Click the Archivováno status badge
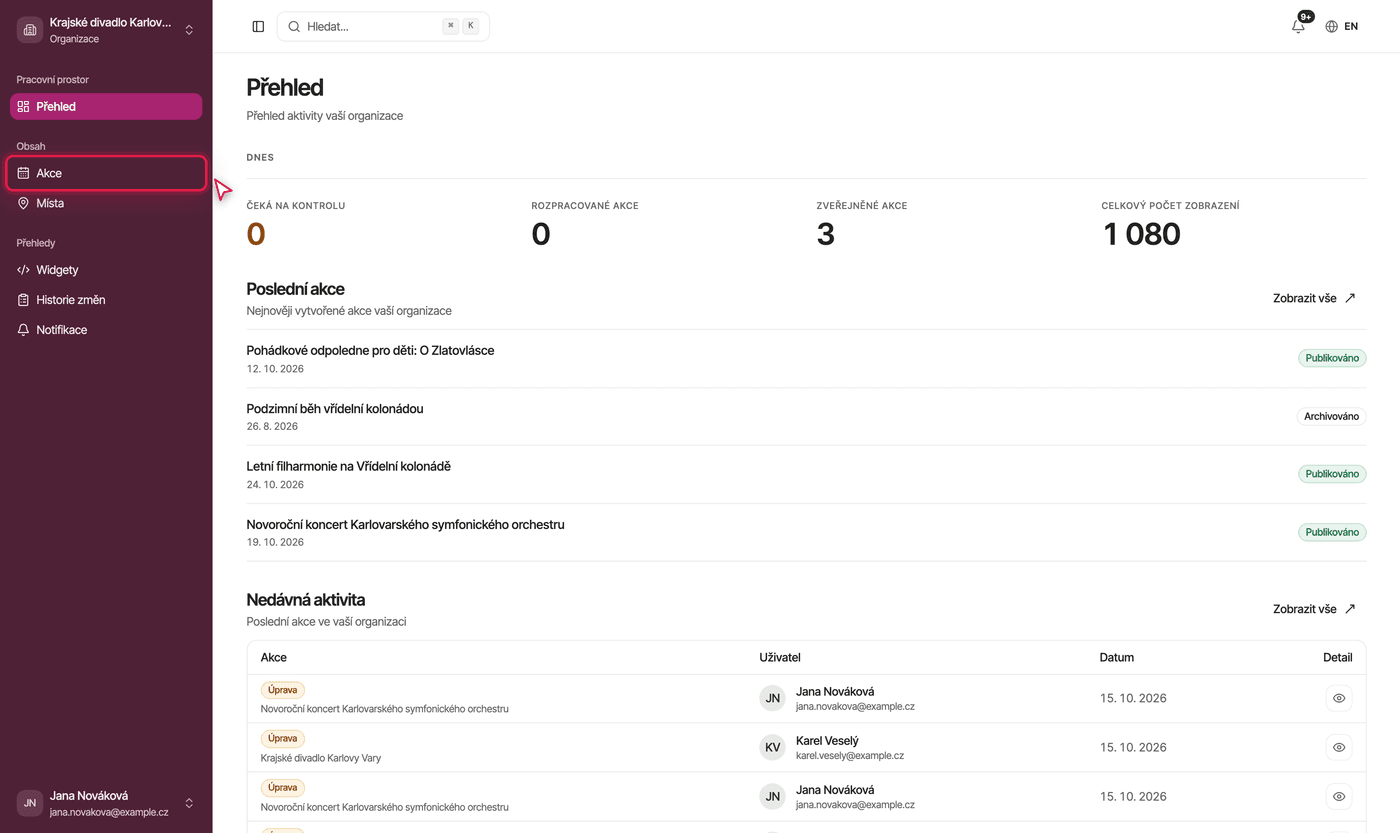This screenshot has width=1400, height=833. tap(1331, 416)
